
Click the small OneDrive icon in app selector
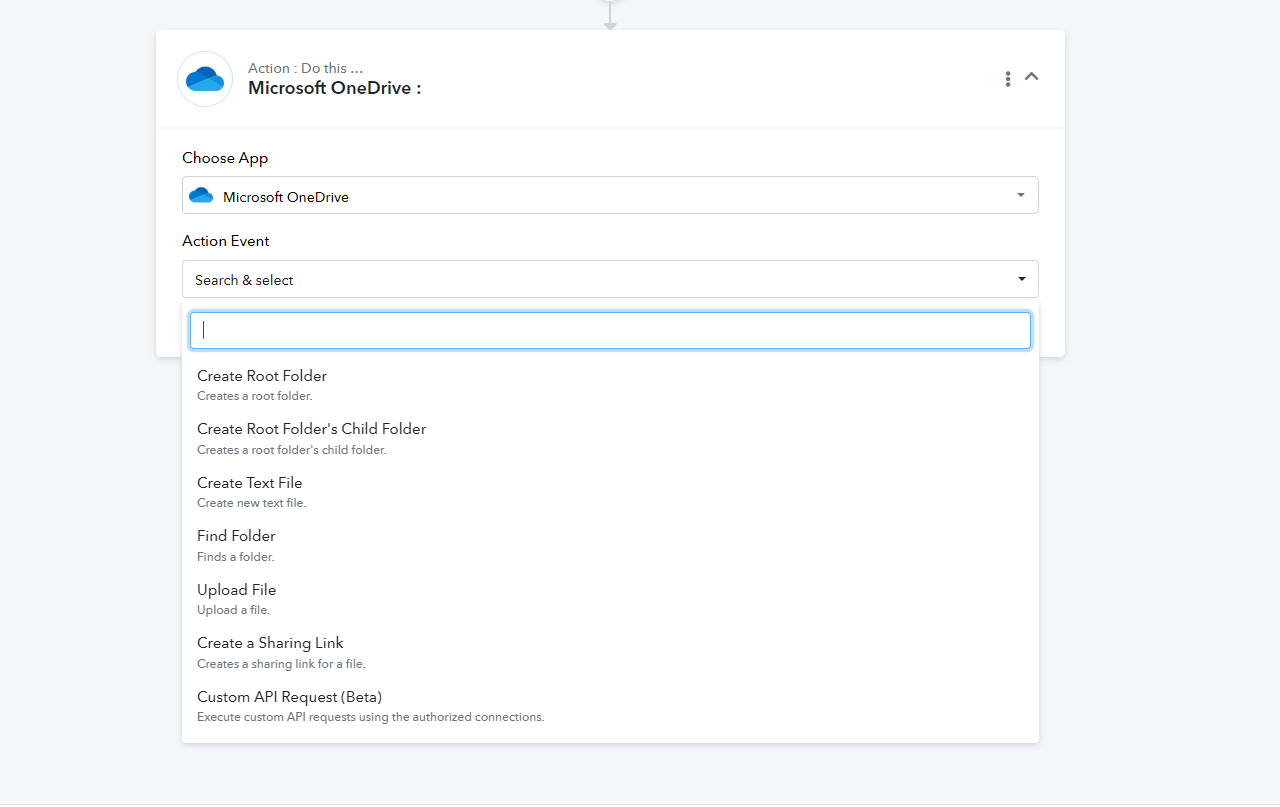[201, 196]
